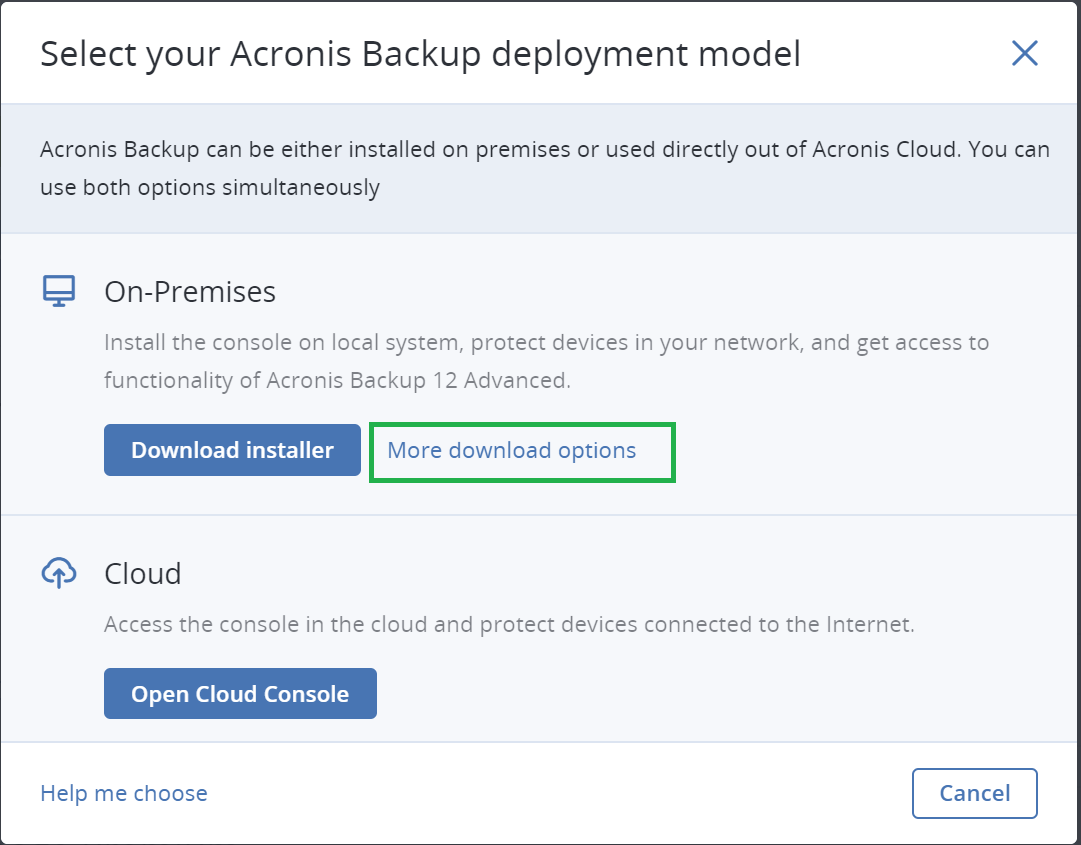Image resolution: width=1081 pixels, height=845 pixels.
Task: Open the Help me choose link
Action: (x=123, y=793)
